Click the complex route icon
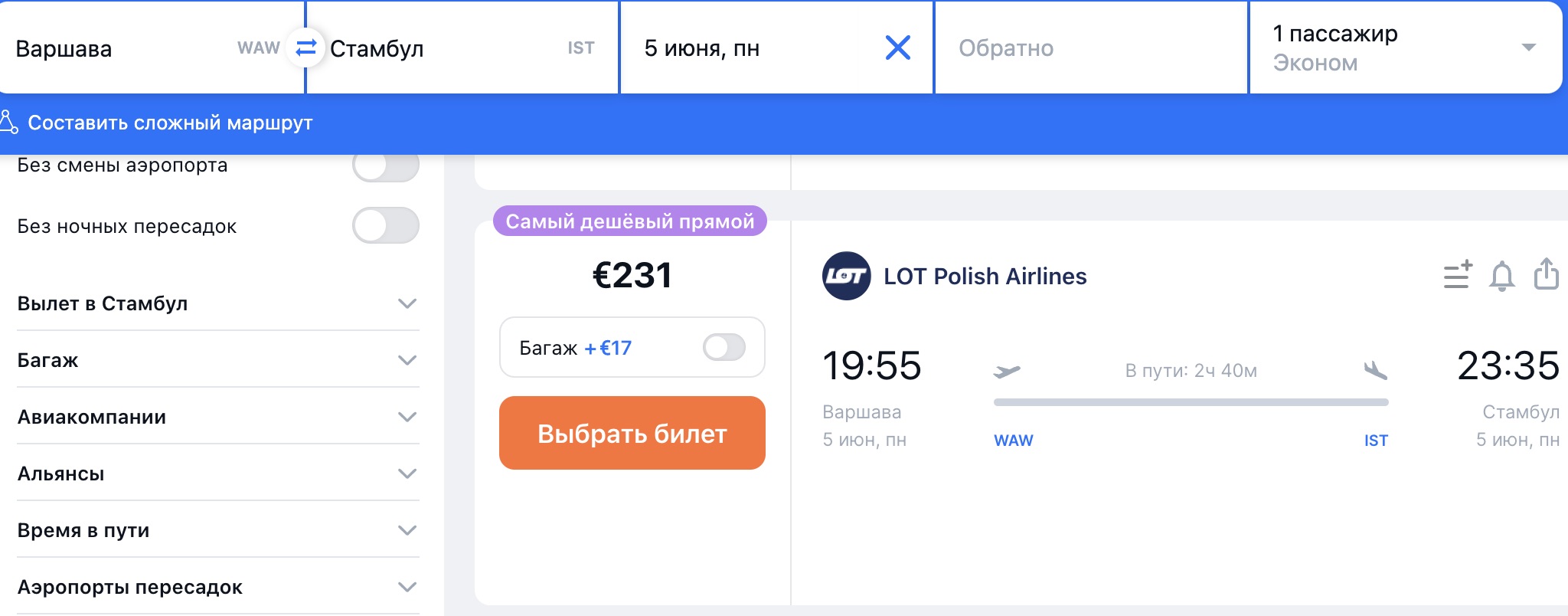Screen dimensions: 1568x616 tap(8, 122)
